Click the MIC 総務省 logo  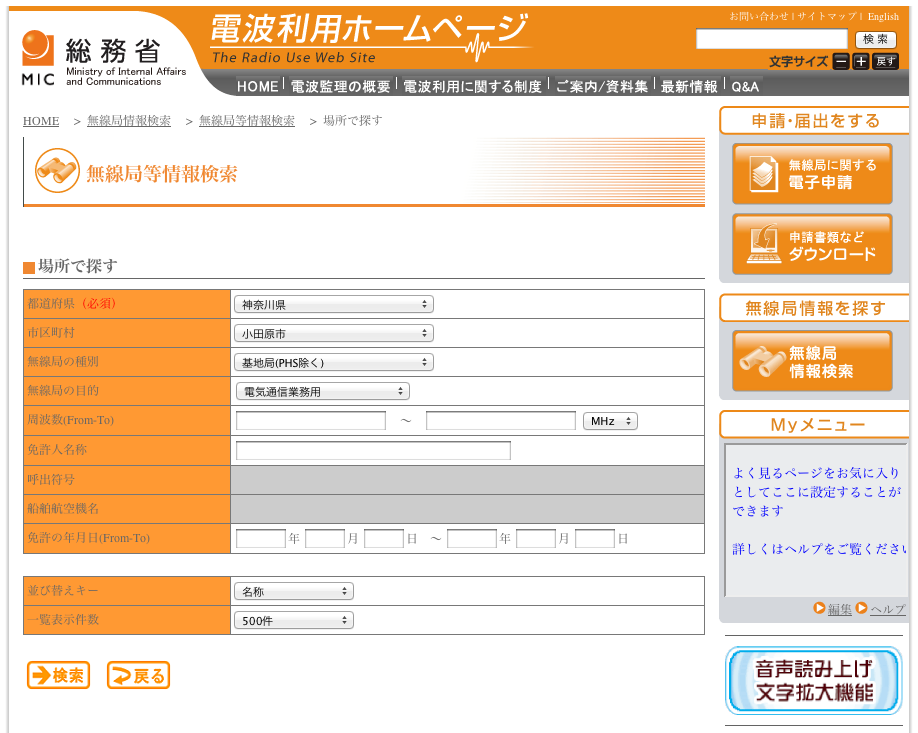pyautogui.click(x=104, y=59)
